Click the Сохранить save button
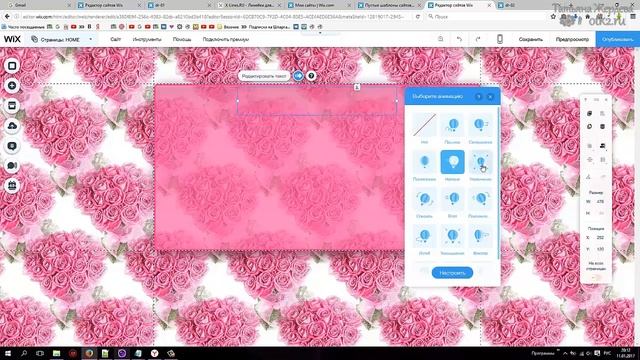Image resolution: width=640 pixels, height=360 pixels. pyautogui.click(x=531, y=39)
